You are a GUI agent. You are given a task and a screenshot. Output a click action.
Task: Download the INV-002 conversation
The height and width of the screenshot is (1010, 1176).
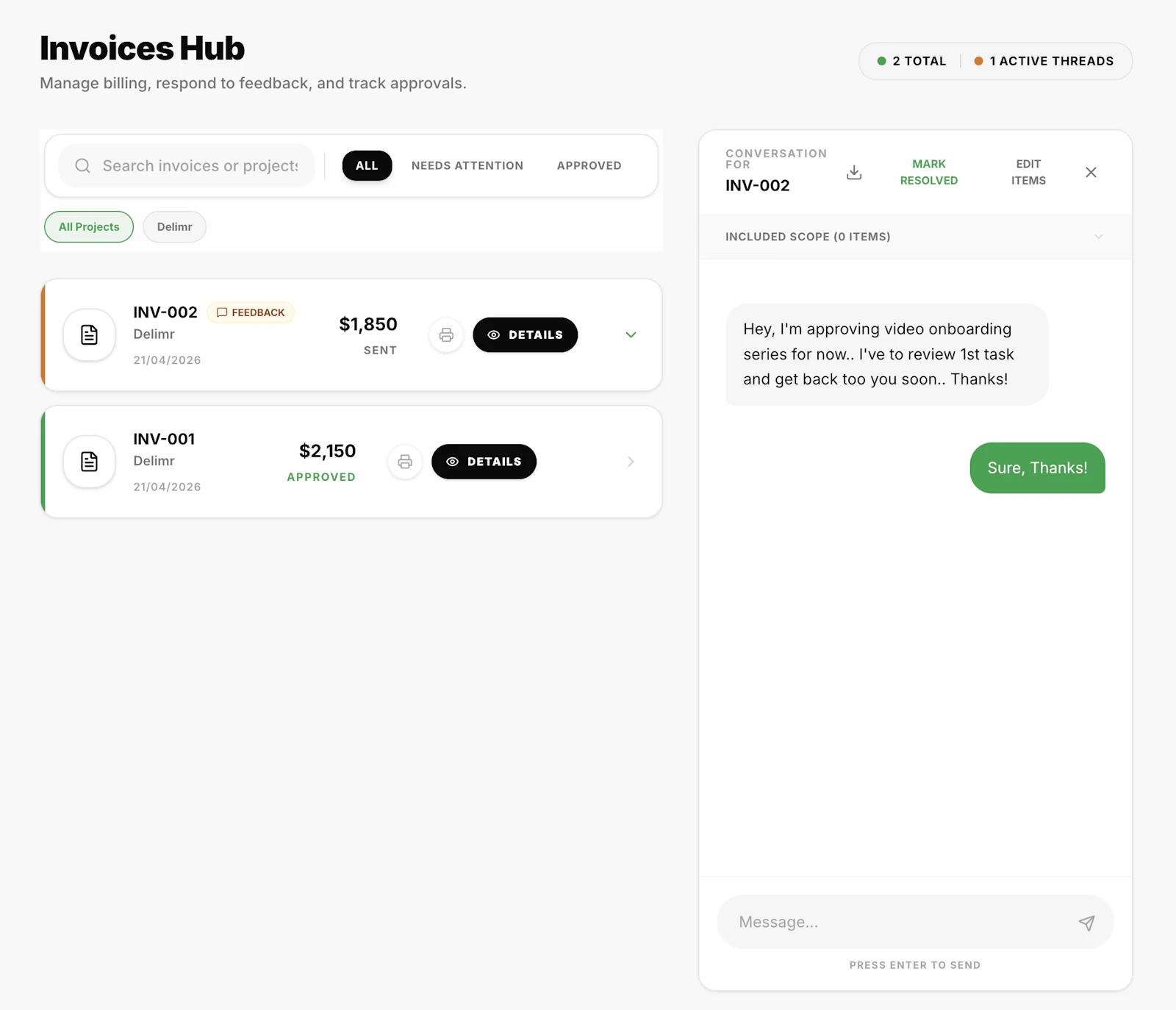[854, 172]
